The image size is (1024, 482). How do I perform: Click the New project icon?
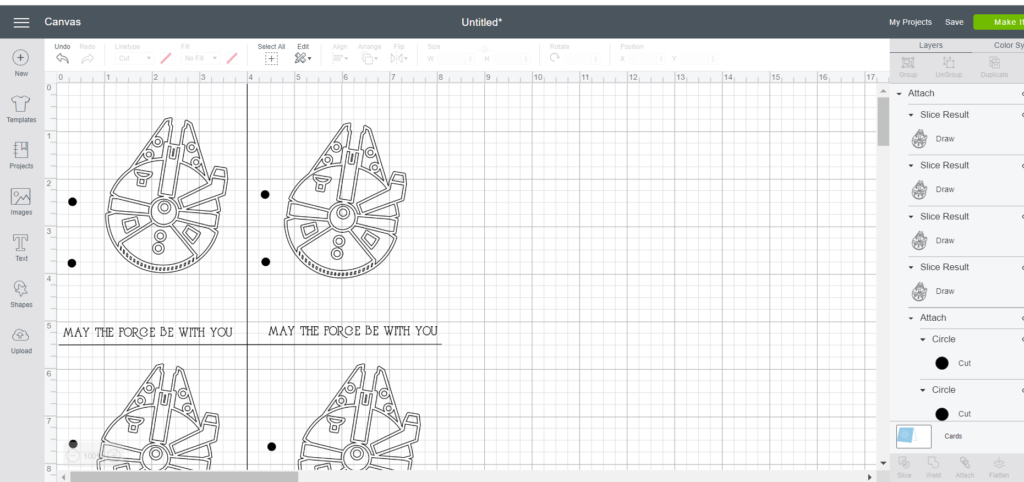[x=21, y=58]
